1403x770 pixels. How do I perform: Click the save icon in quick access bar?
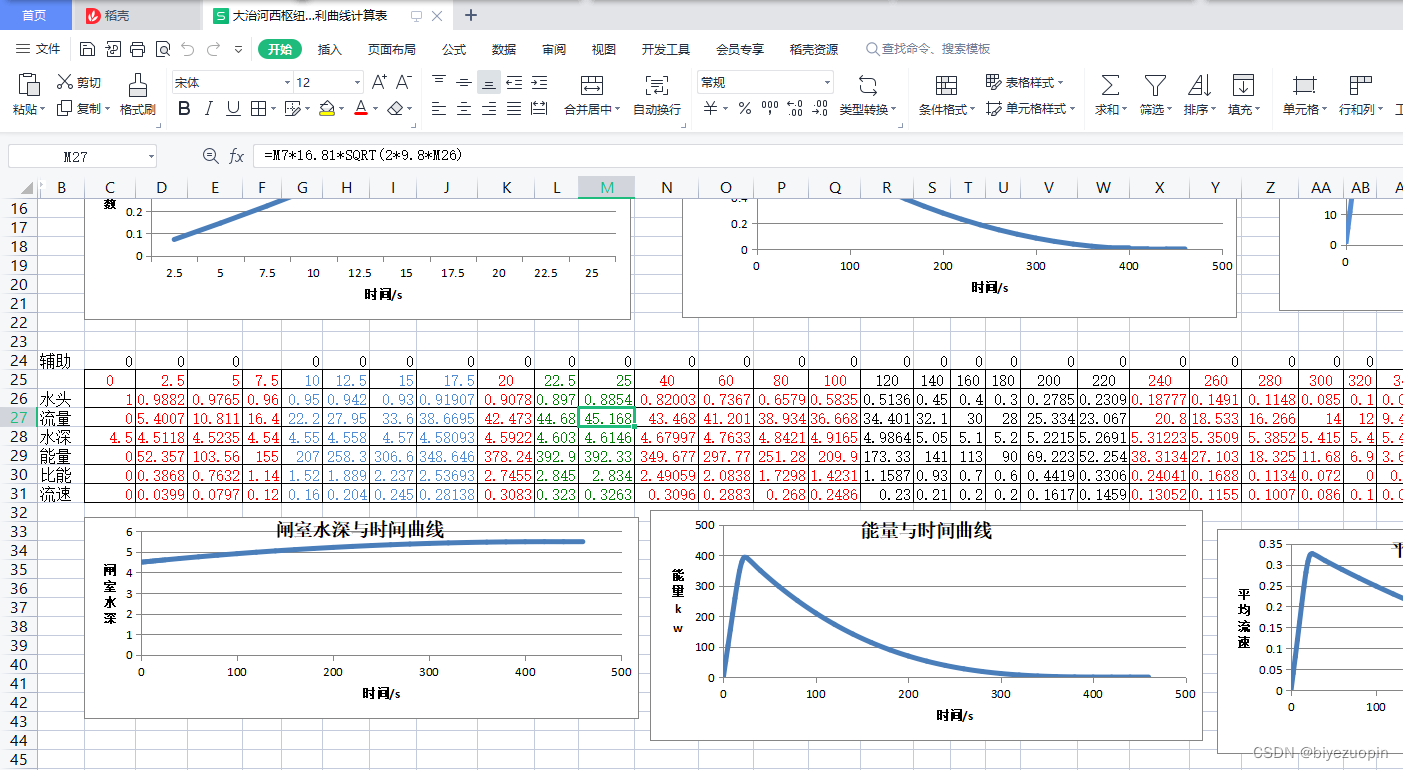[87, 49]
